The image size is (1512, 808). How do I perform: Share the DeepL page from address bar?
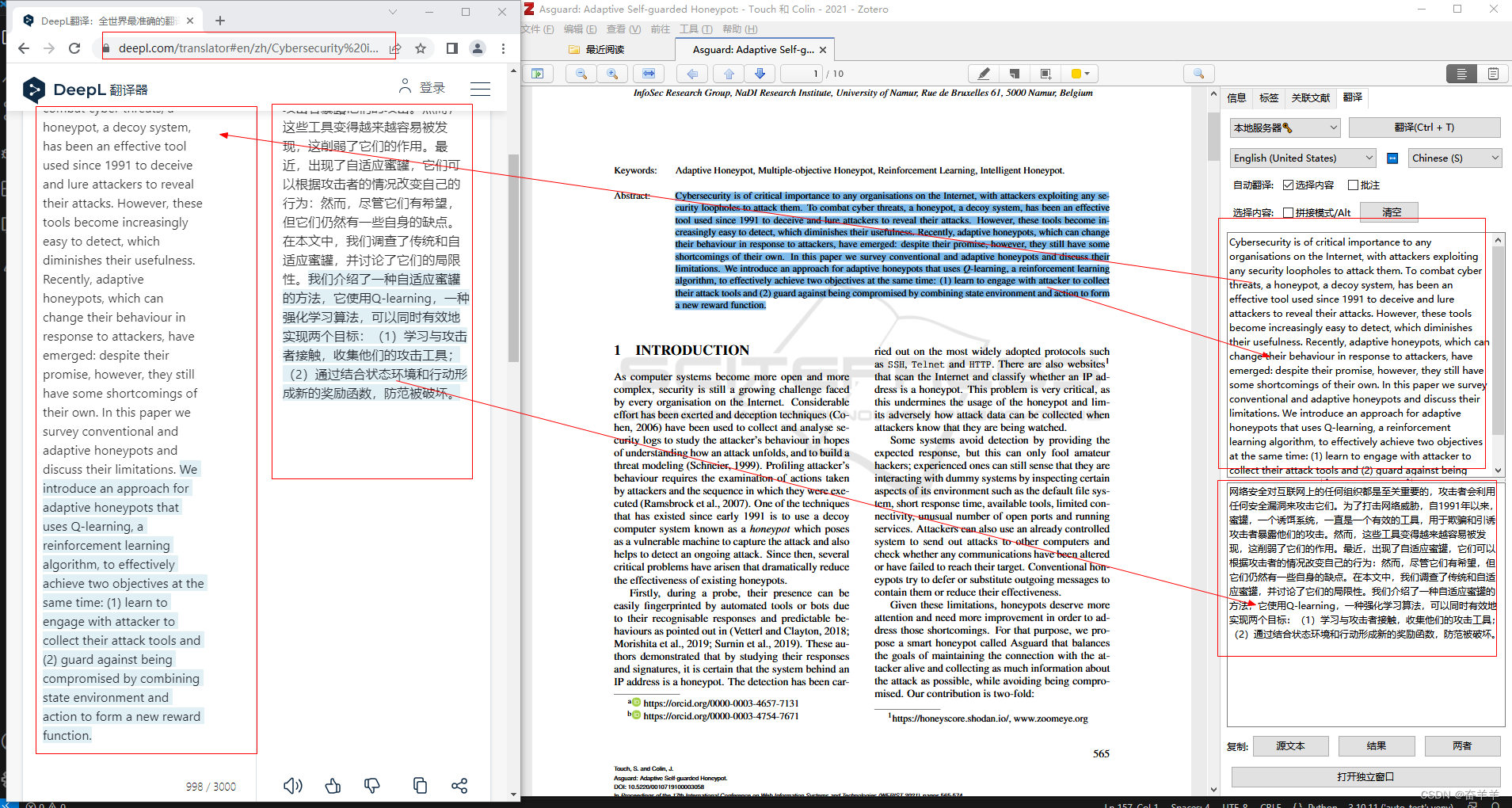(395, 48)
